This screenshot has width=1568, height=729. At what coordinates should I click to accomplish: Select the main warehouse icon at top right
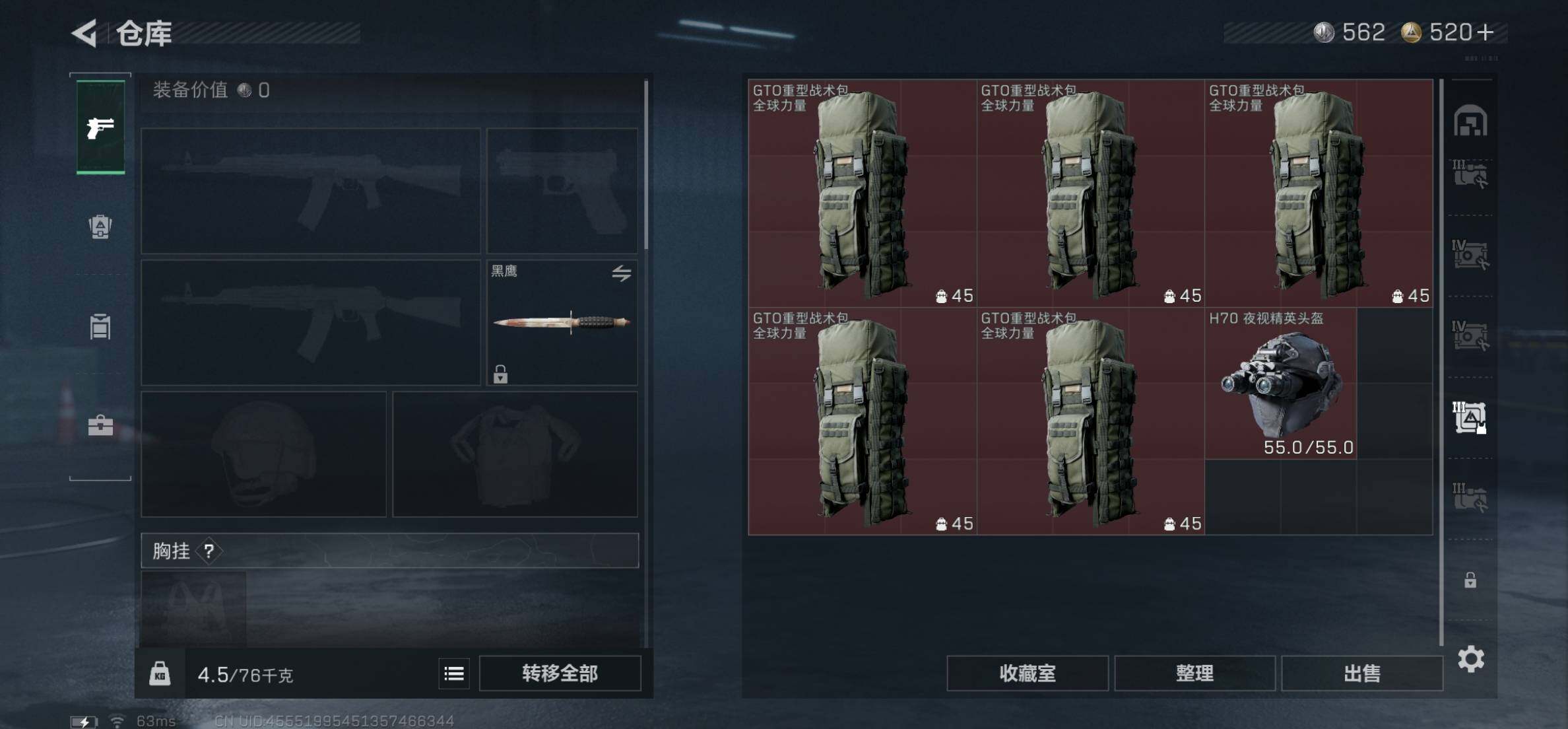[x=1470, y=121]
